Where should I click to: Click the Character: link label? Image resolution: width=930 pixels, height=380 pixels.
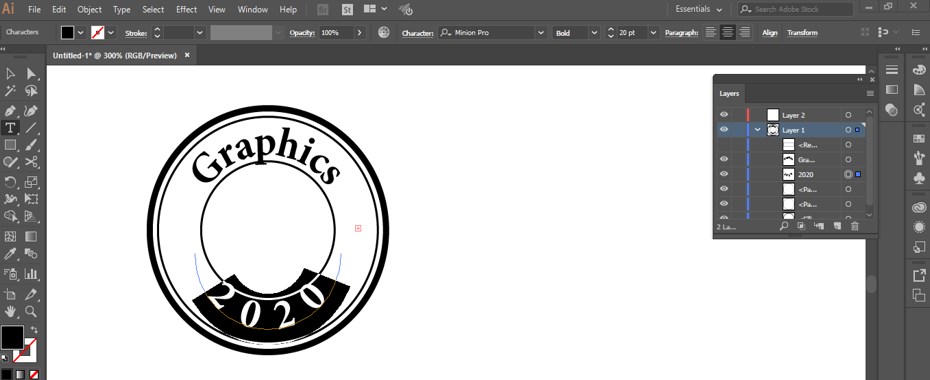418,33
